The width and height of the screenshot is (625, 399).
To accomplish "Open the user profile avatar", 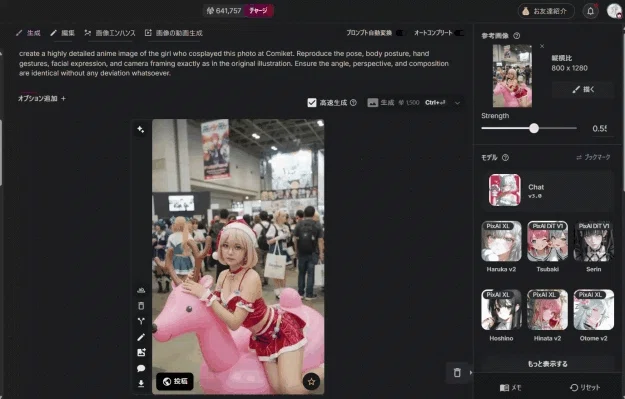I will point(614,11).
